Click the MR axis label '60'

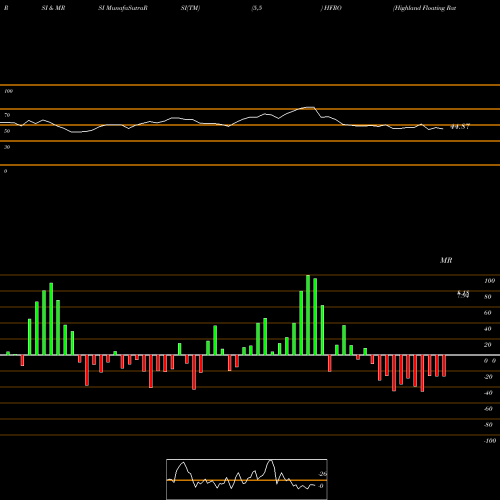tap(488, 313)
